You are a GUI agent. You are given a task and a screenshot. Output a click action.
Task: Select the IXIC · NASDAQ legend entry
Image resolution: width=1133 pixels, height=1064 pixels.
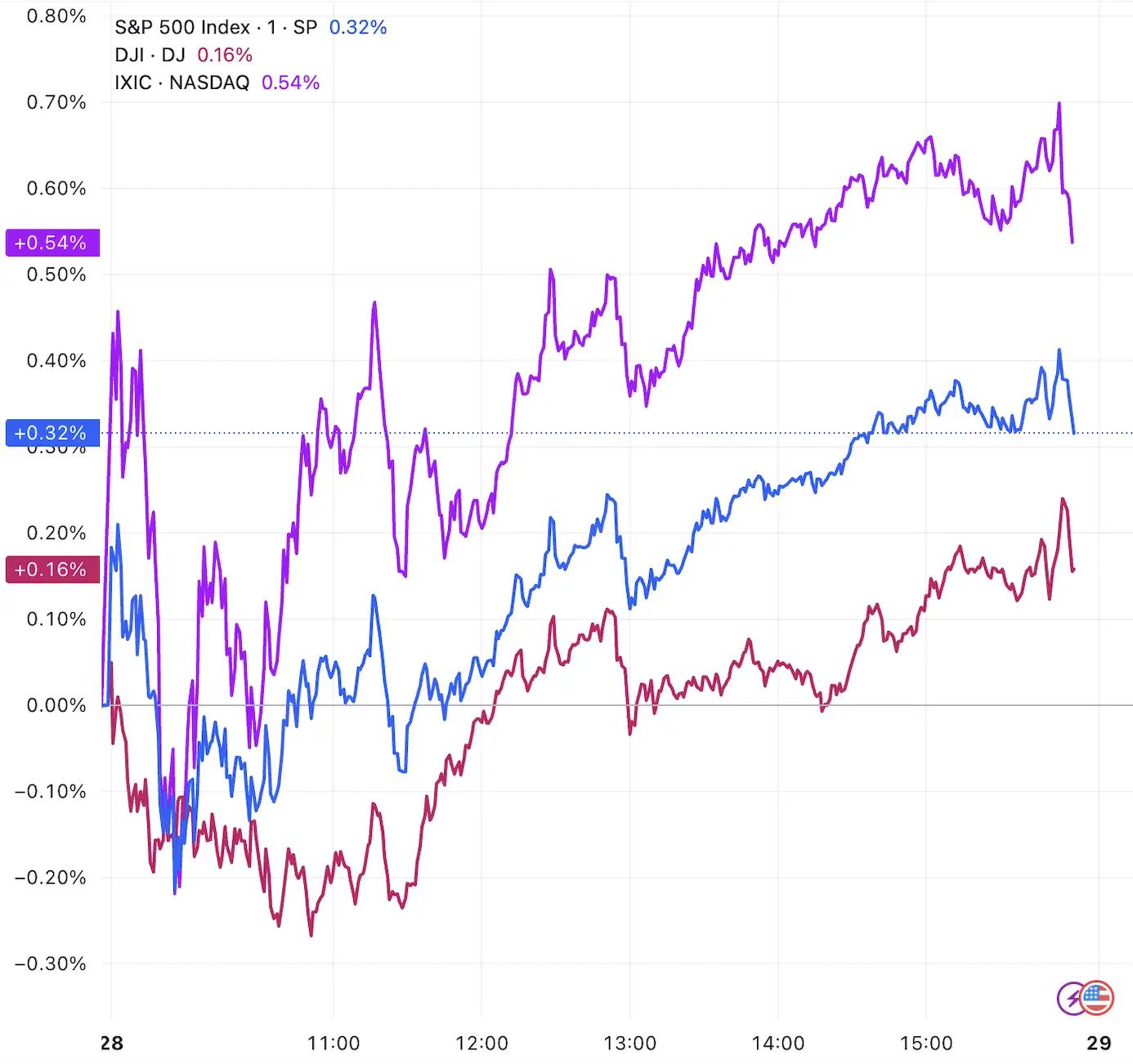click(x=181, y=83)
